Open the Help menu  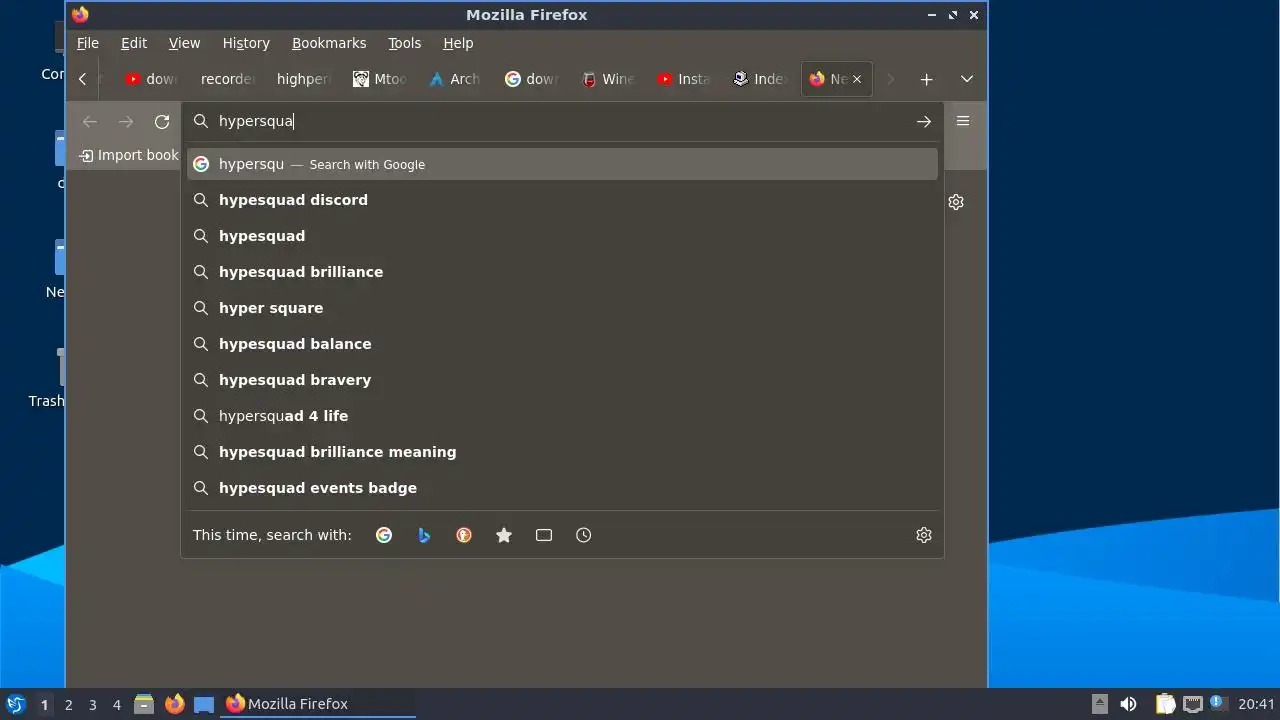tap(458, 43)
